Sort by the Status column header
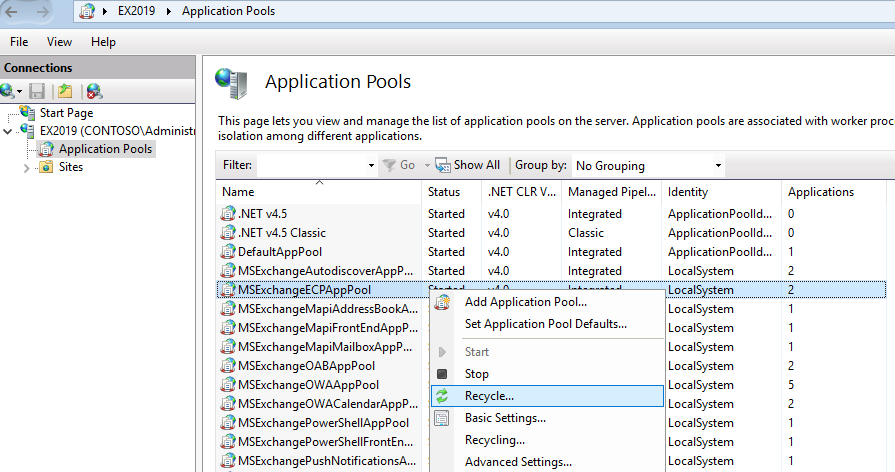 click(451, 192)
